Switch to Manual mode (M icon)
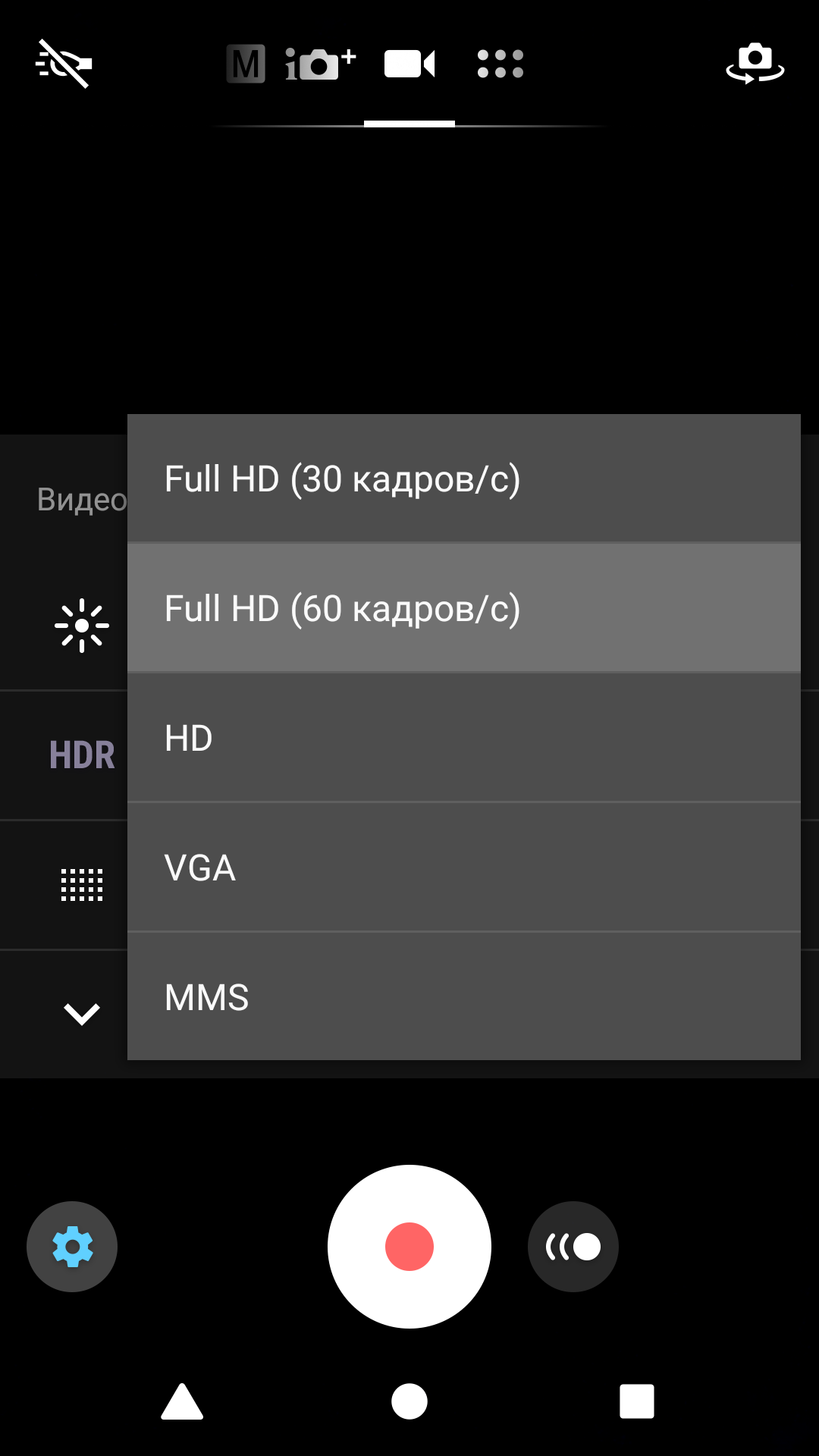819x1456 pixels. [x=246, y=64]
